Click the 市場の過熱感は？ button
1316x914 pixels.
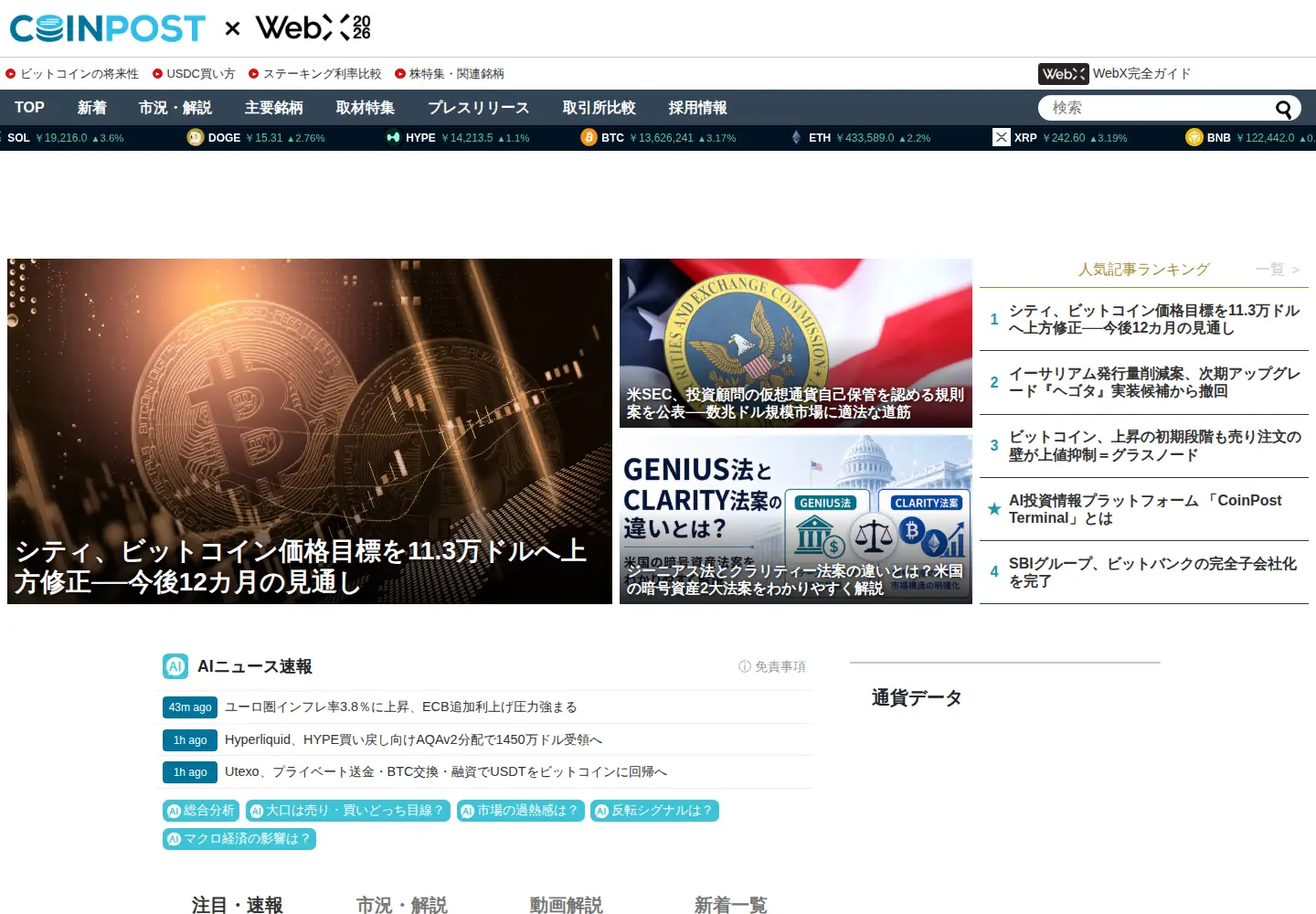click(521, 811)
